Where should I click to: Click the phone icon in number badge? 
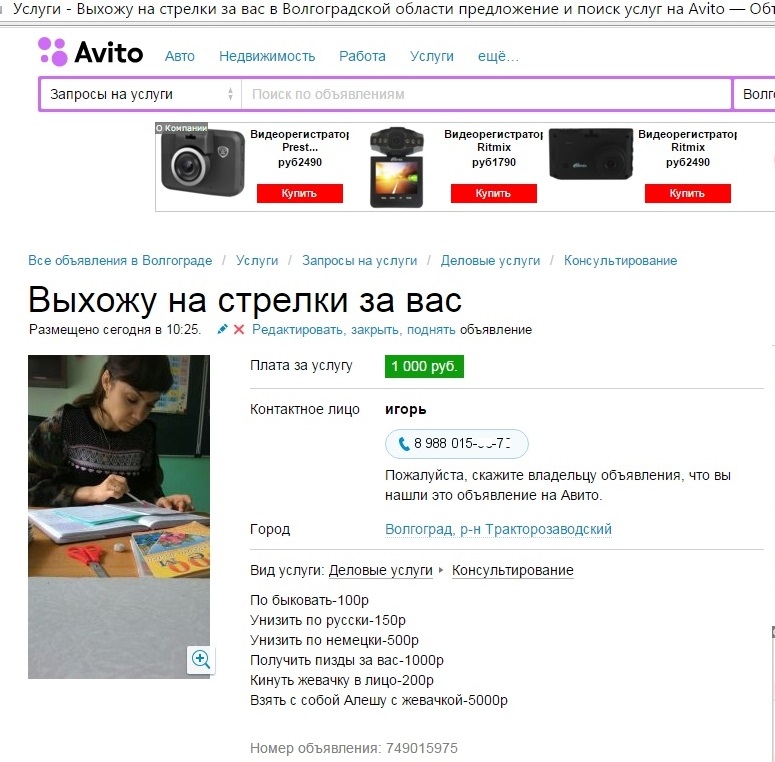404,444
